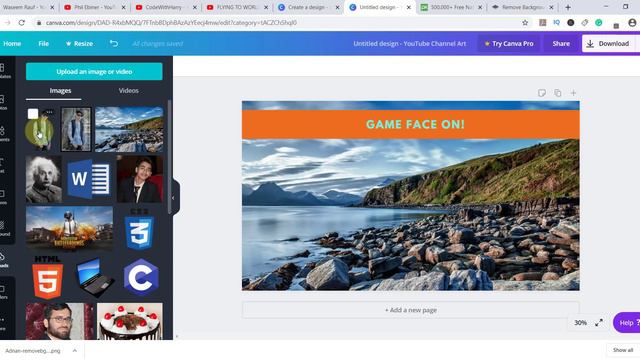This screenshot has height=360, width=640.
Task: Click the fullscreen expand arrows icon
Action: tap(599, 322)
